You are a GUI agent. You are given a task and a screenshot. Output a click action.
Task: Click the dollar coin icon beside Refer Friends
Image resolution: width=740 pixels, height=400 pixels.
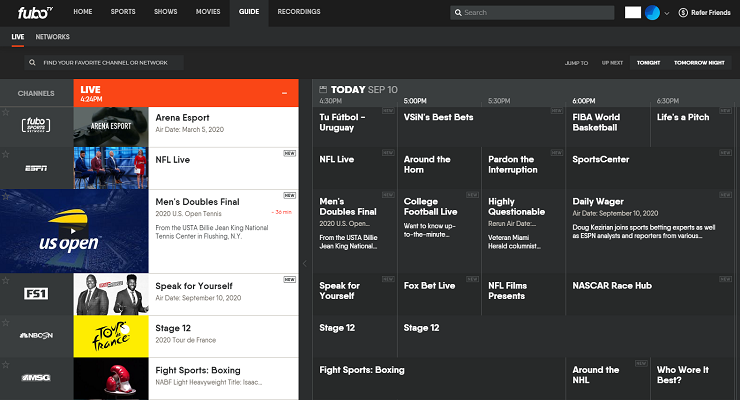point(683,13)
